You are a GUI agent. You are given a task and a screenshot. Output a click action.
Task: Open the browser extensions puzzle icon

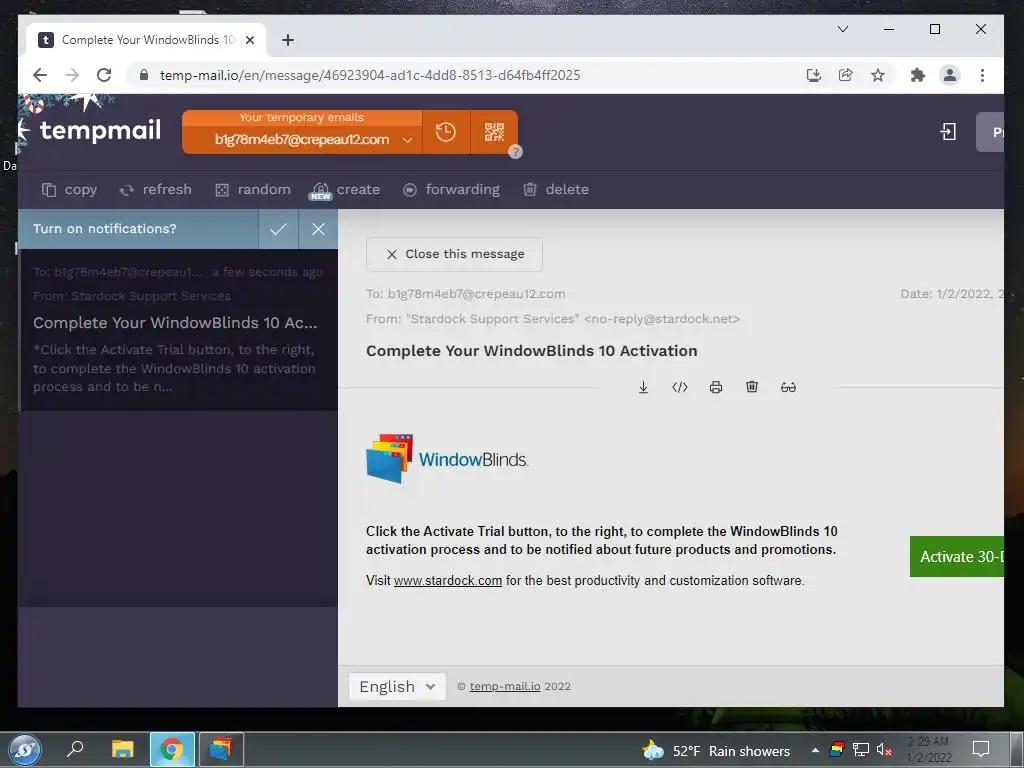(x=918, y=75)
